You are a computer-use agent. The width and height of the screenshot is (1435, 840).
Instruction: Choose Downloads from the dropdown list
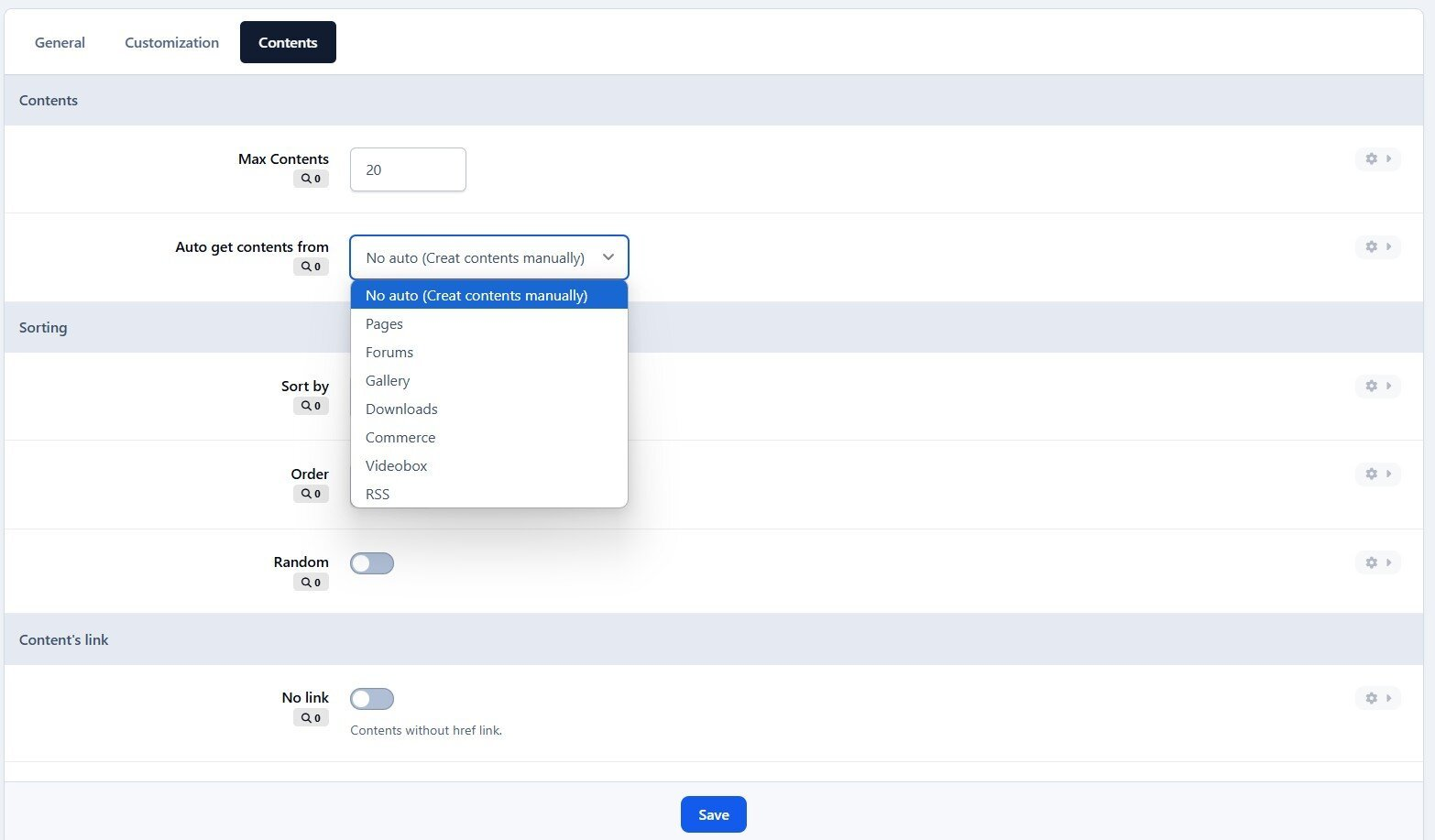[x=489, y=409]
